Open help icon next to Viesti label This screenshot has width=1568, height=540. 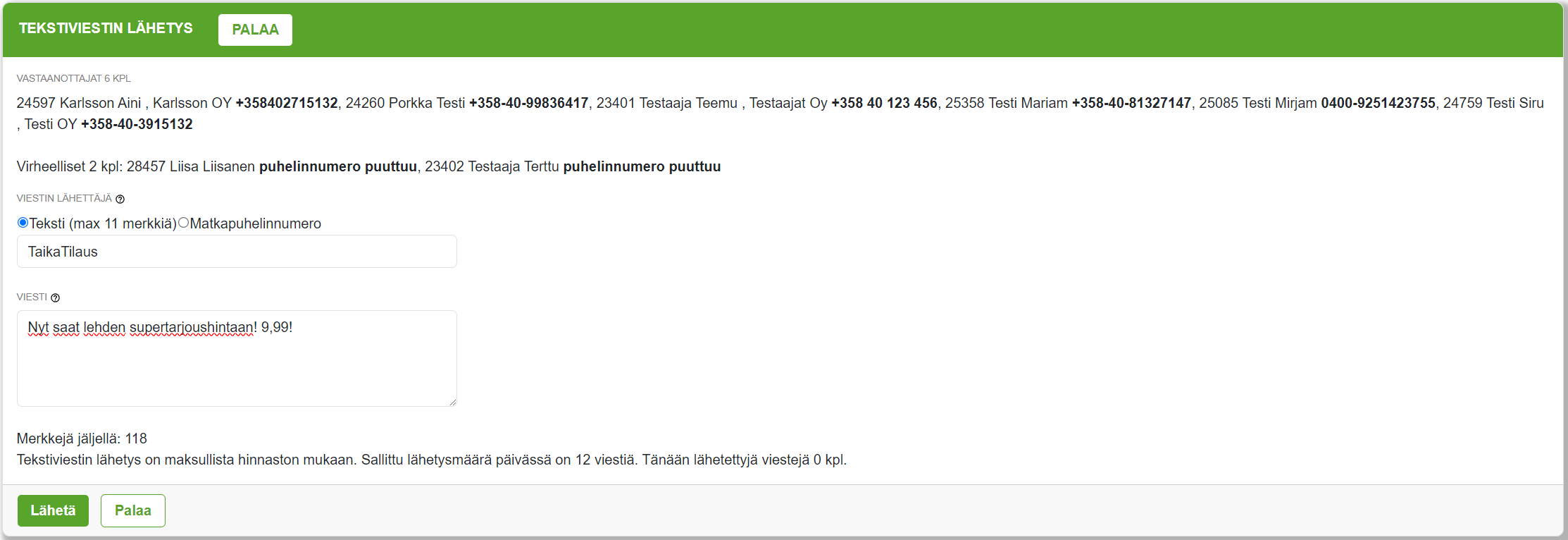click(x=56, y=297)
